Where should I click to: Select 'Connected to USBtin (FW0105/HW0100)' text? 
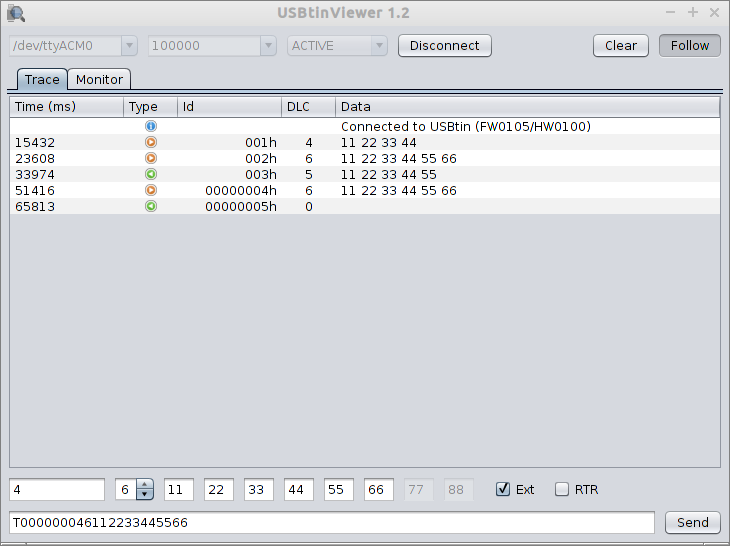point(466,127)
